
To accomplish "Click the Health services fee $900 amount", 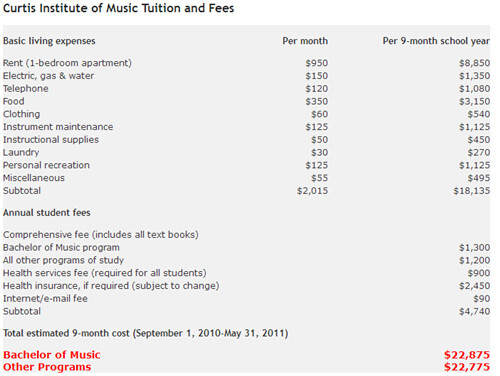I will click(x=479, y=273).
